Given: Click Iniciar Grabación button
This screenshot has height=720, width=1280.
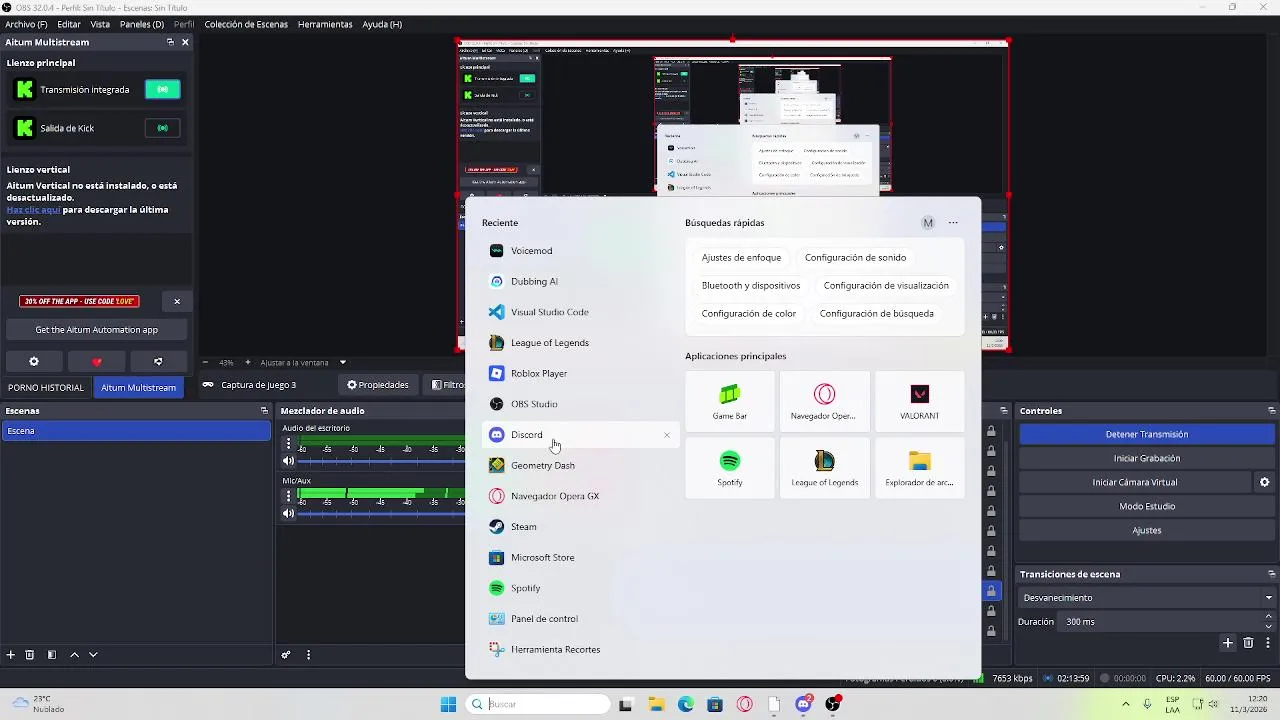Looking at the screenshot, I should pos(1147,458).
